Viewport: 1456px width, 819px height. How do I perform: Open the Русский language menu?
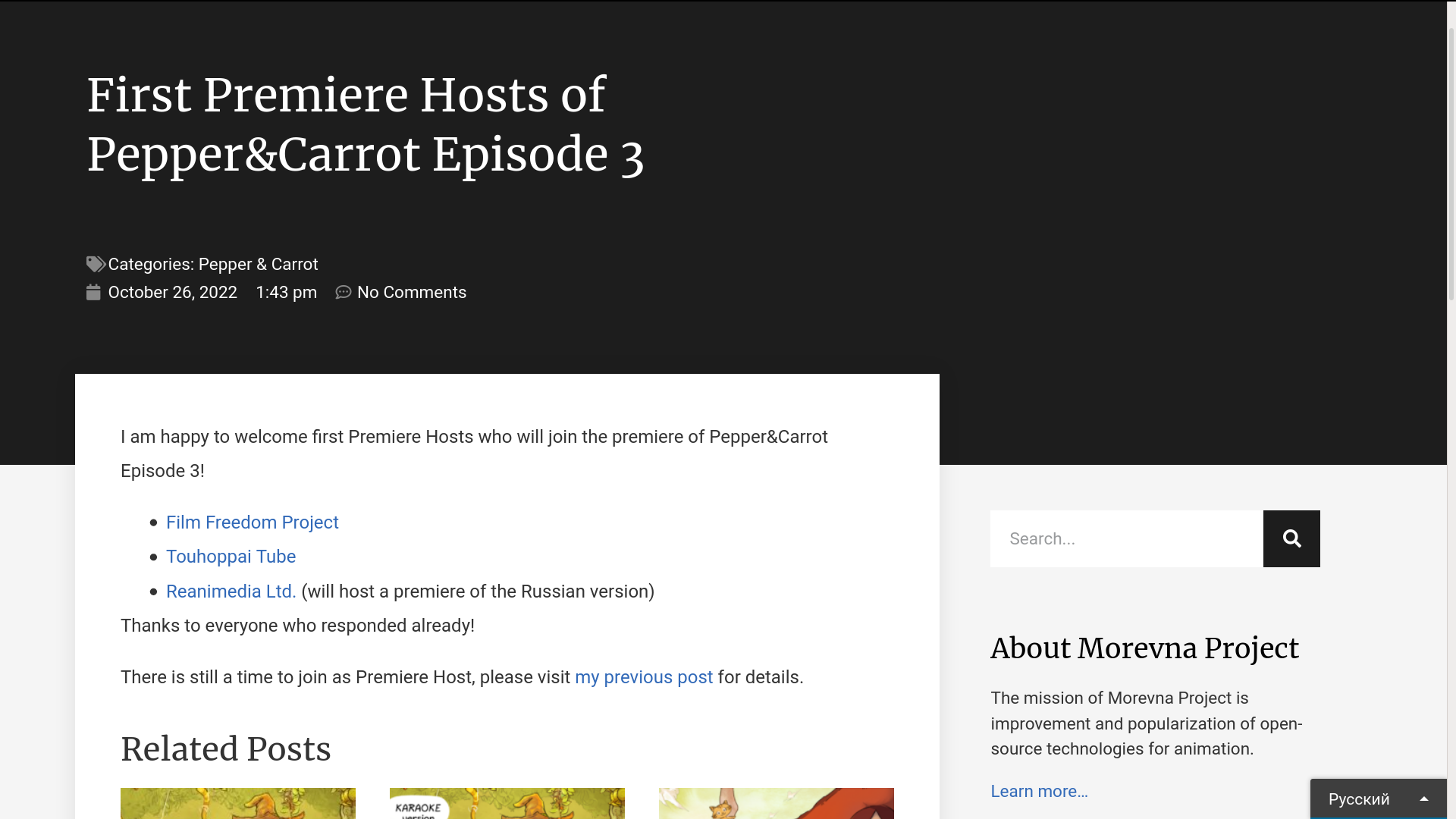point(1358,799)
